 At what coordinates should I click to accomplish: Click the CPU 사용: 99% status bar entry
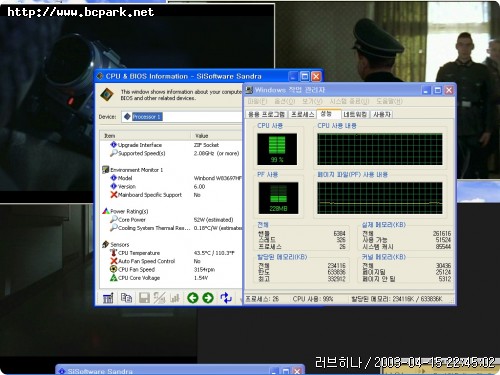(313, 299)
